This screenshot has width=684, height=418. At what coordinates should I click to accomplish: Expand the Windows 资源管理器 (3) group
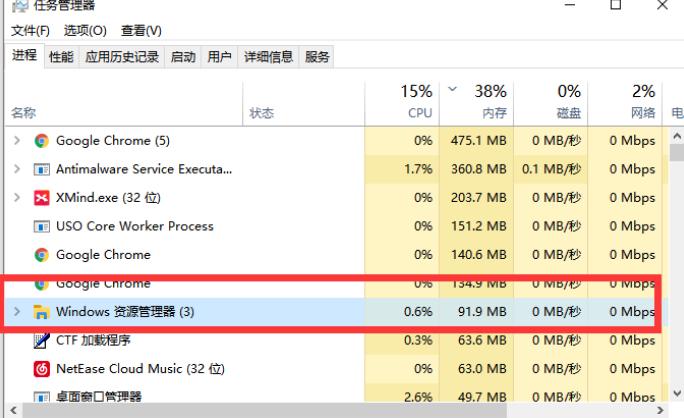tap(17, 312)
